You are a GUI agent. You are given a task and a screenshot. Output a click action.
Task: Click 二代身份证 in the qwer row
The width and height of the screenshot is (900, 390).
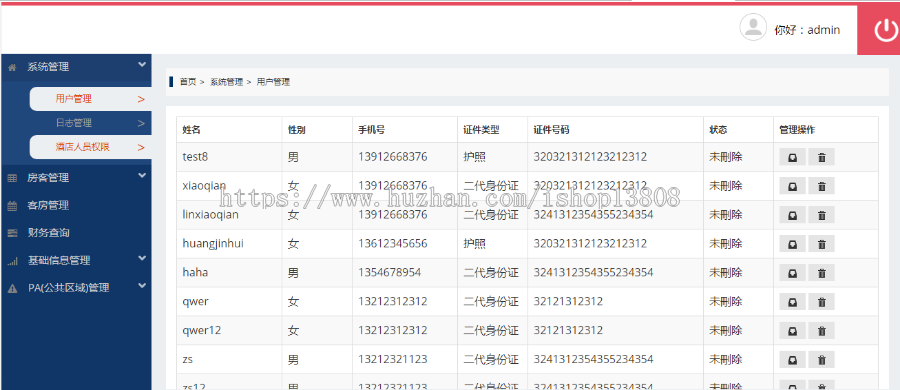tap(491, 302)
